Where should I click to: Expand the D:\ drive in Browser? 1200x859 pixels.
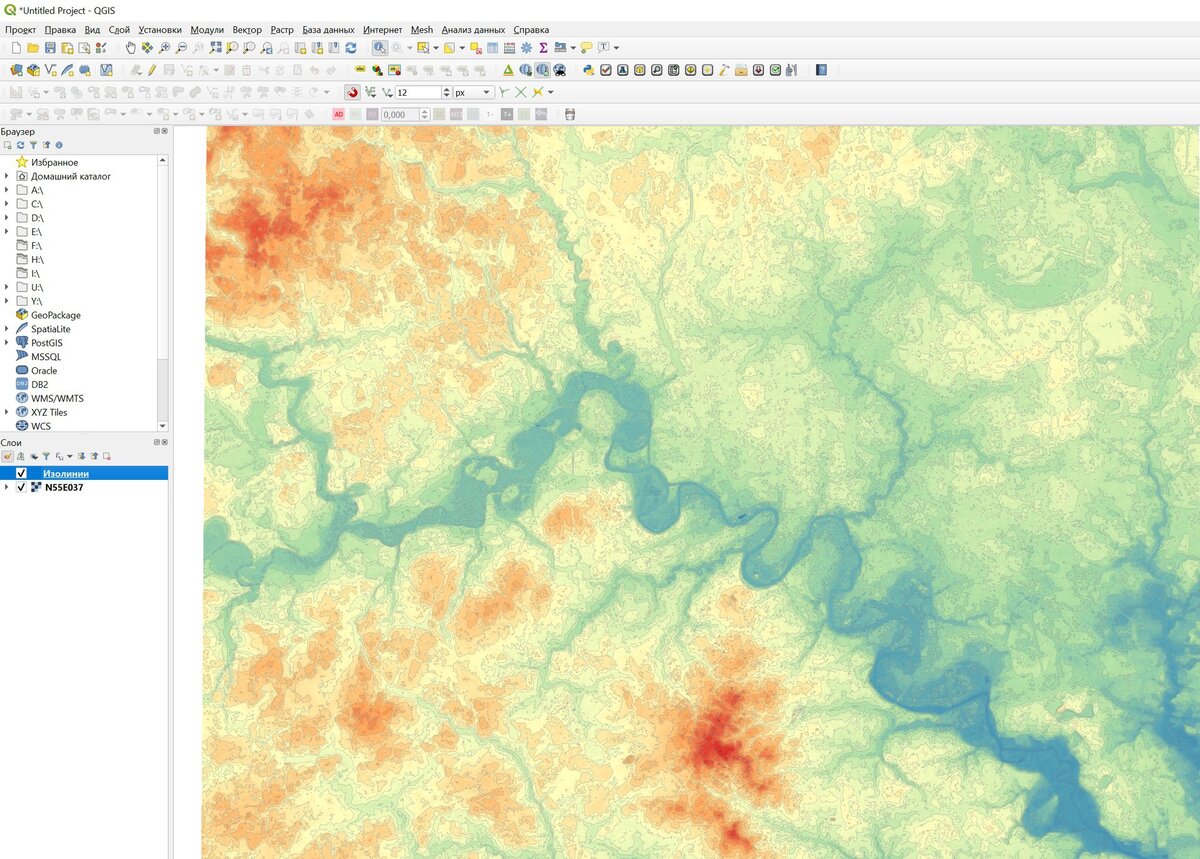(x=7, y=217)
